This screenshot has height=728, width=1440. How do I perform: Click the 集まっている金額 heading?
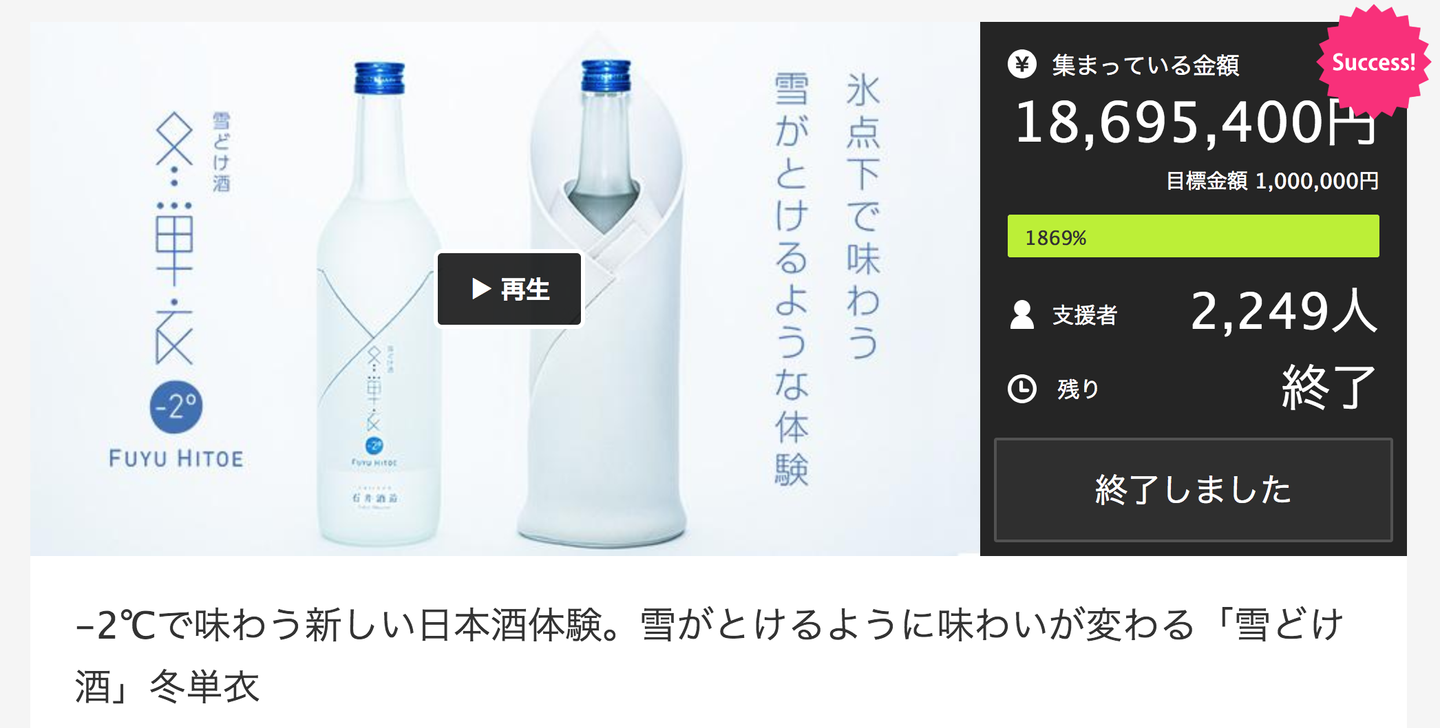[x=1146, y=65]
